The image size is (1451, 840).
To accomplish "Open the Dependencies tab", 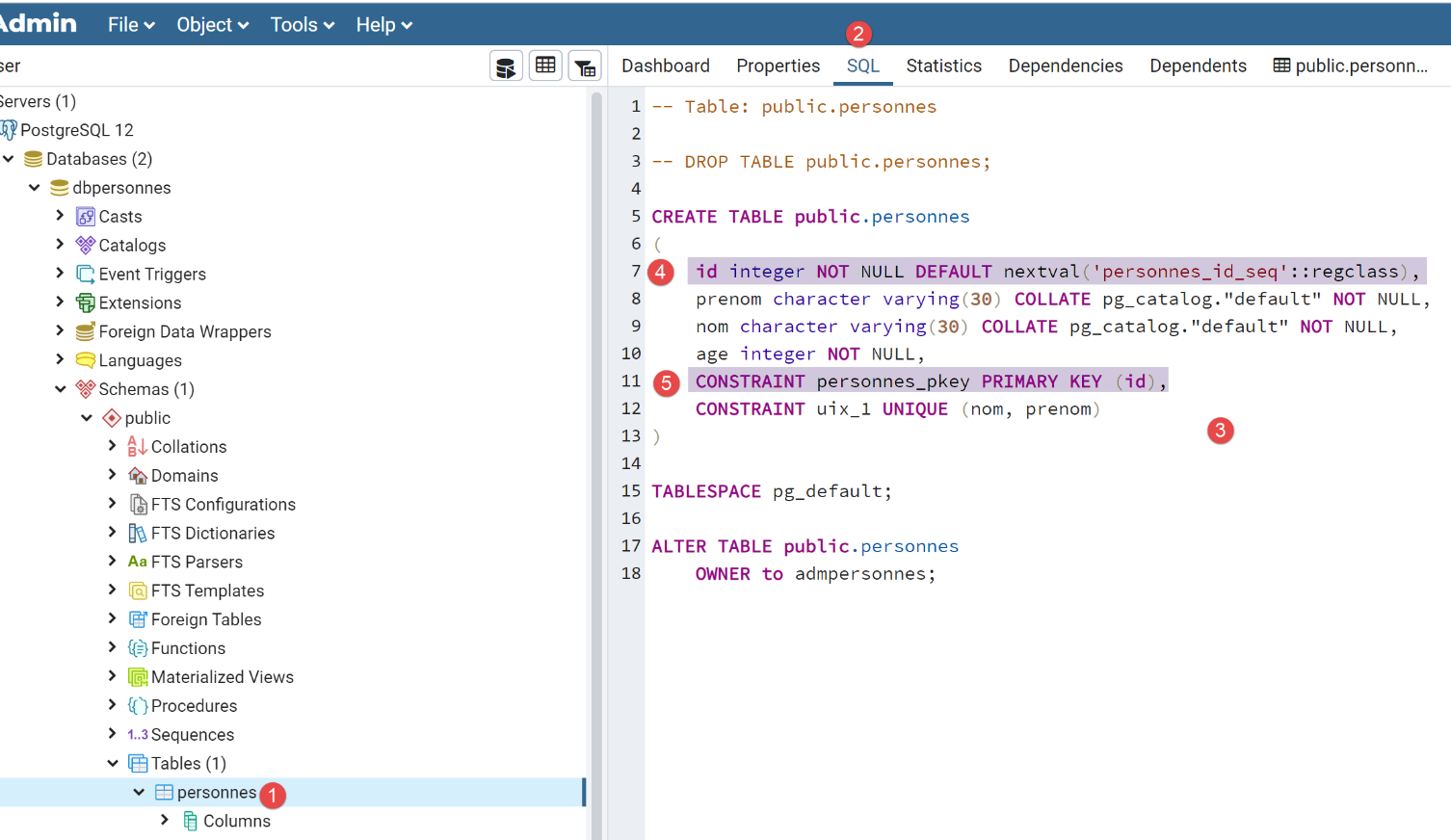I will [1065, 66].
